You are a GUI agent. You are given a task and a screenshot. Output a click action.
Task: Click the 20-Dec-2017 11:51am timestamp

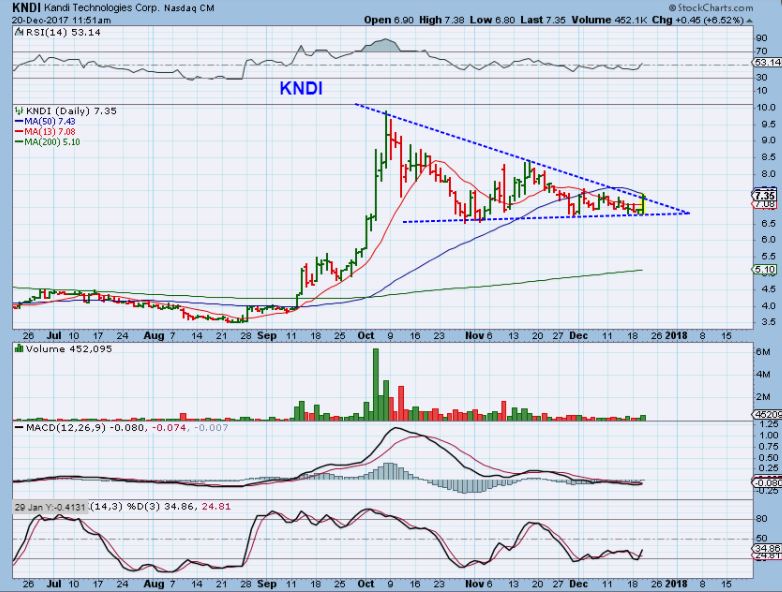(x=61, y=20)
